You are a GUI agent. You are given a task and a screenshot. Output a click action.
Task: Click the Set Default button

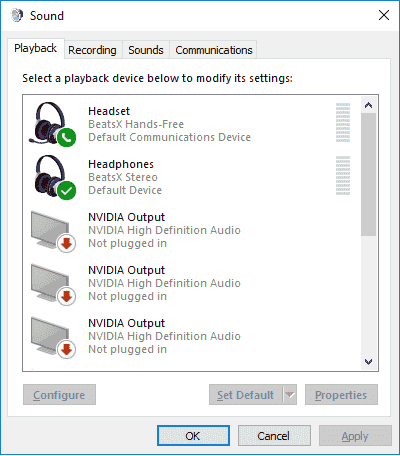(246, 395)
